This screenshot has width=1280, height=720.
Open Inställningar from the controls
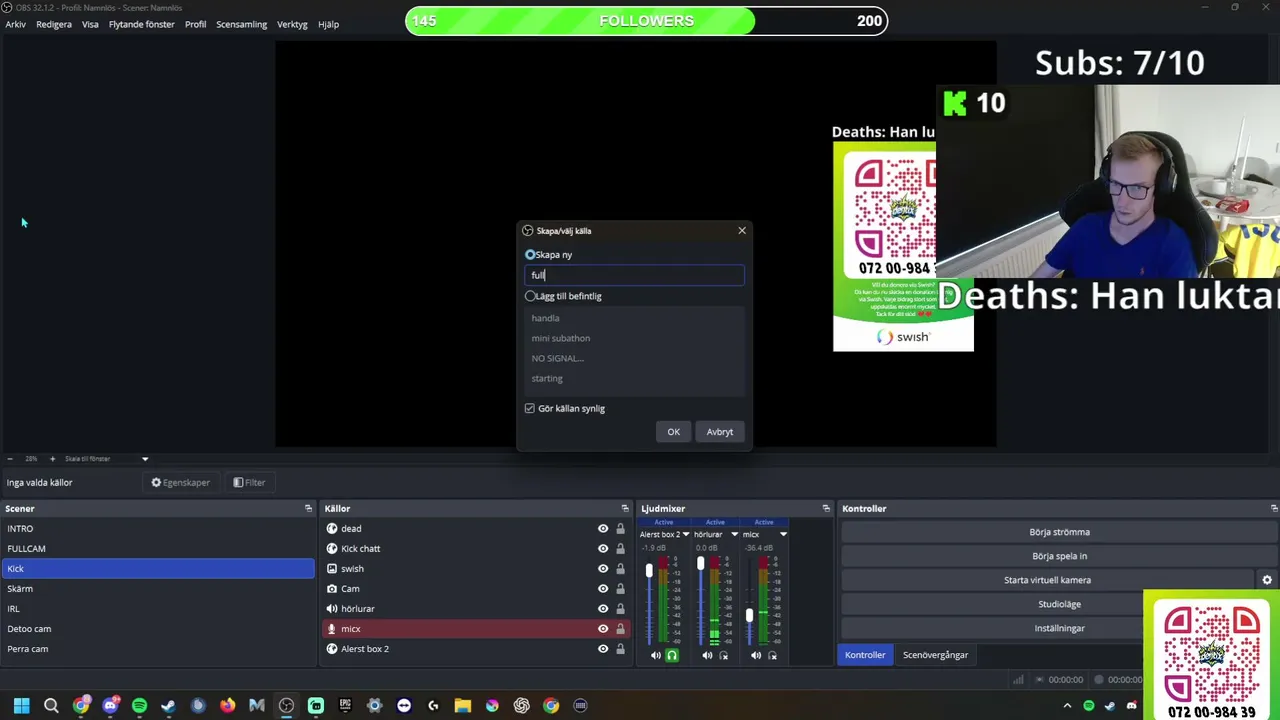[x=1059, y=628]
